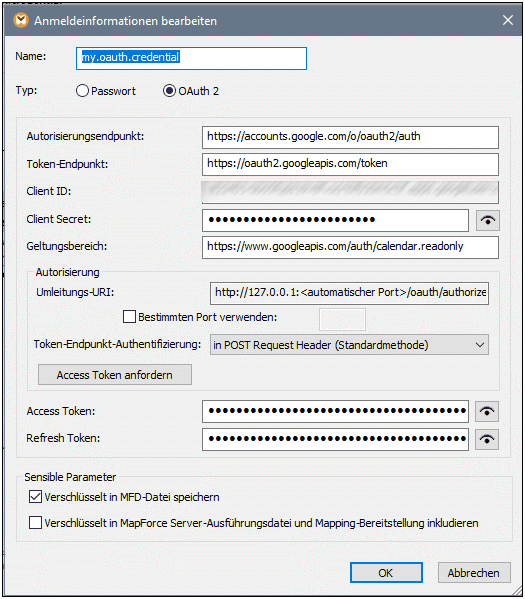Edit the Token-Endpunkt URL field
525x599 pixels.
click(x=350, y=164)
